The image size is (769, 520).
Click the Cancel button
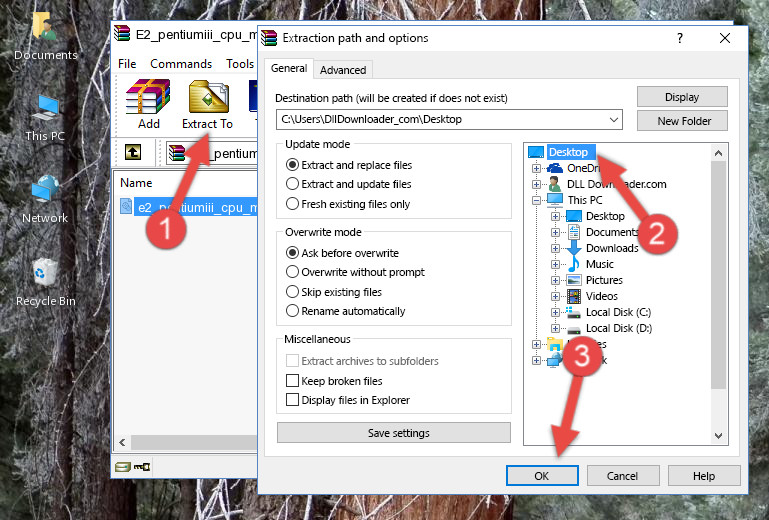click(x=622, y=476)
